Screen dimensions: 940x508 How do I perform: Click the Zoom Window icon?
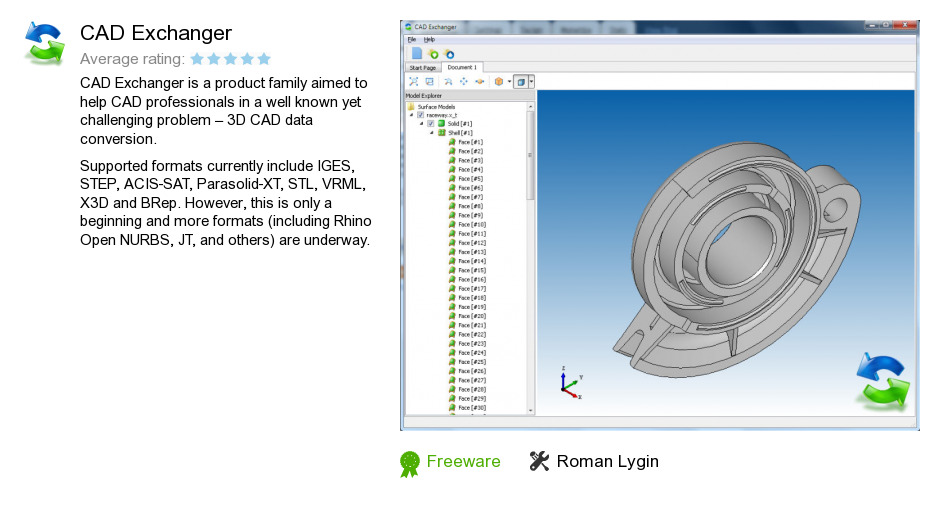pyautogui.click(x=429, y=82)
